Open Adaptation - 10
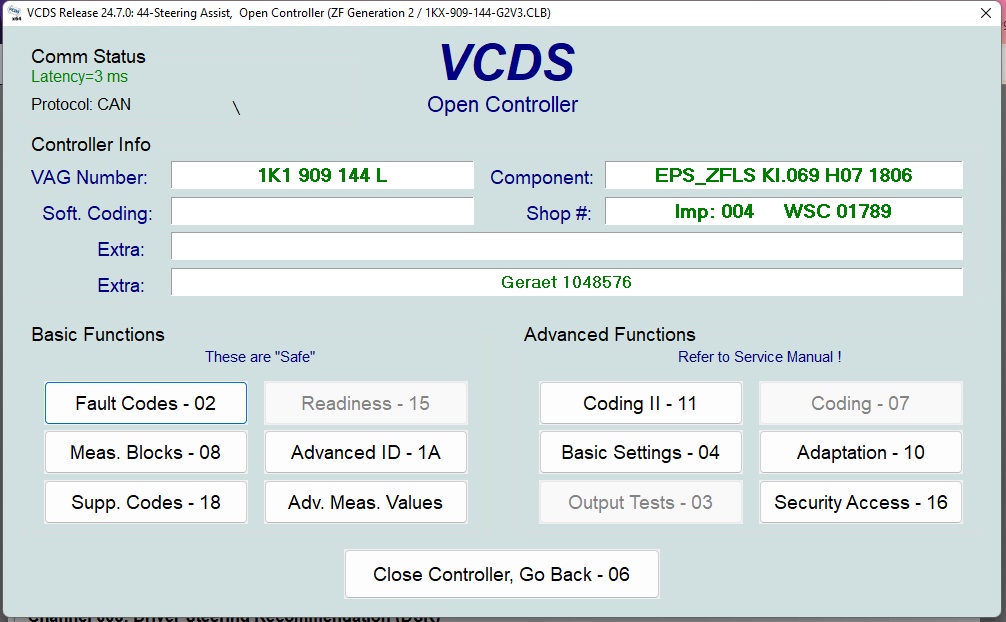 point(860,453)
